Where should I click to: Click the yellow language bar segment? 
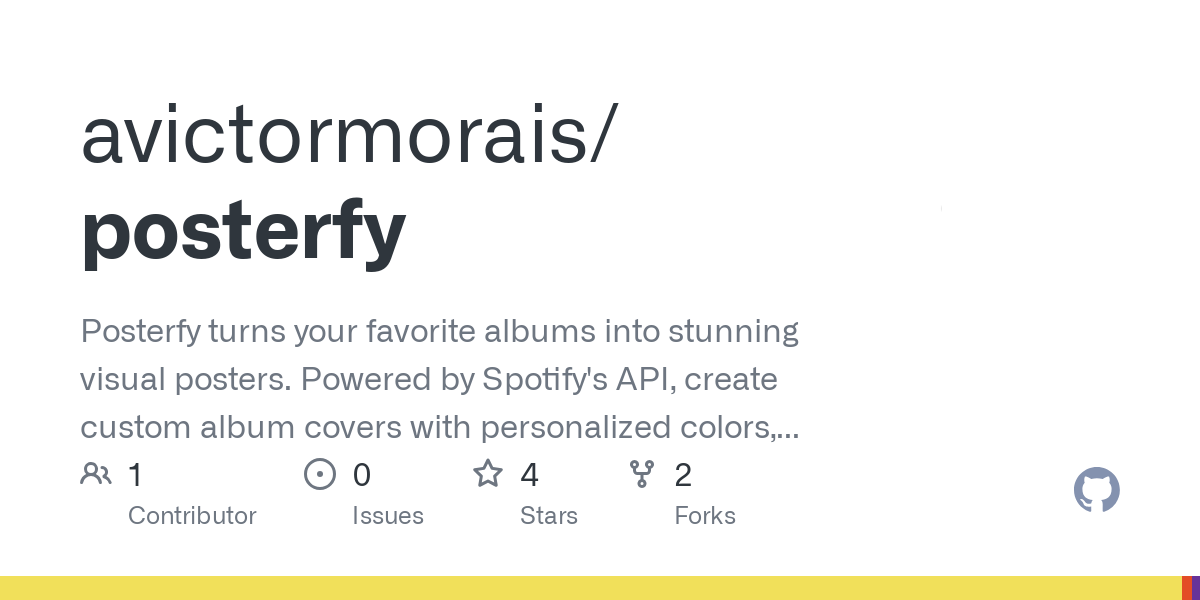pos(590,588)
